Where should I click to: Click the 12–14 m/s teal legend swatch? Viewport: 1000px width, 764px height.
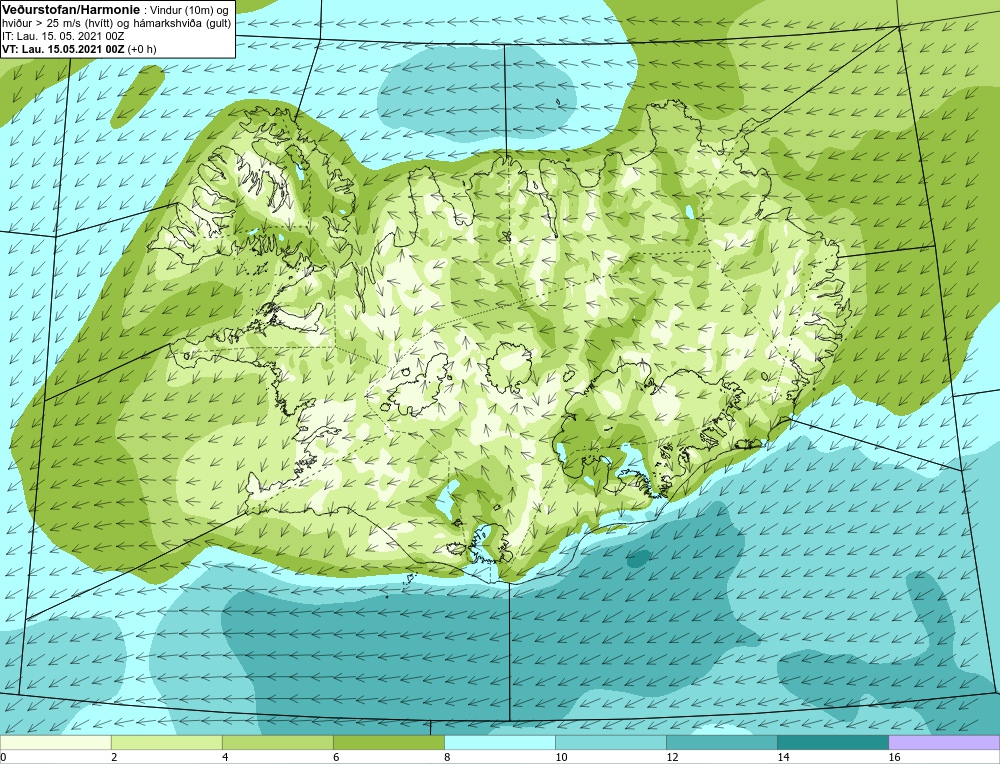coord(721,742)
